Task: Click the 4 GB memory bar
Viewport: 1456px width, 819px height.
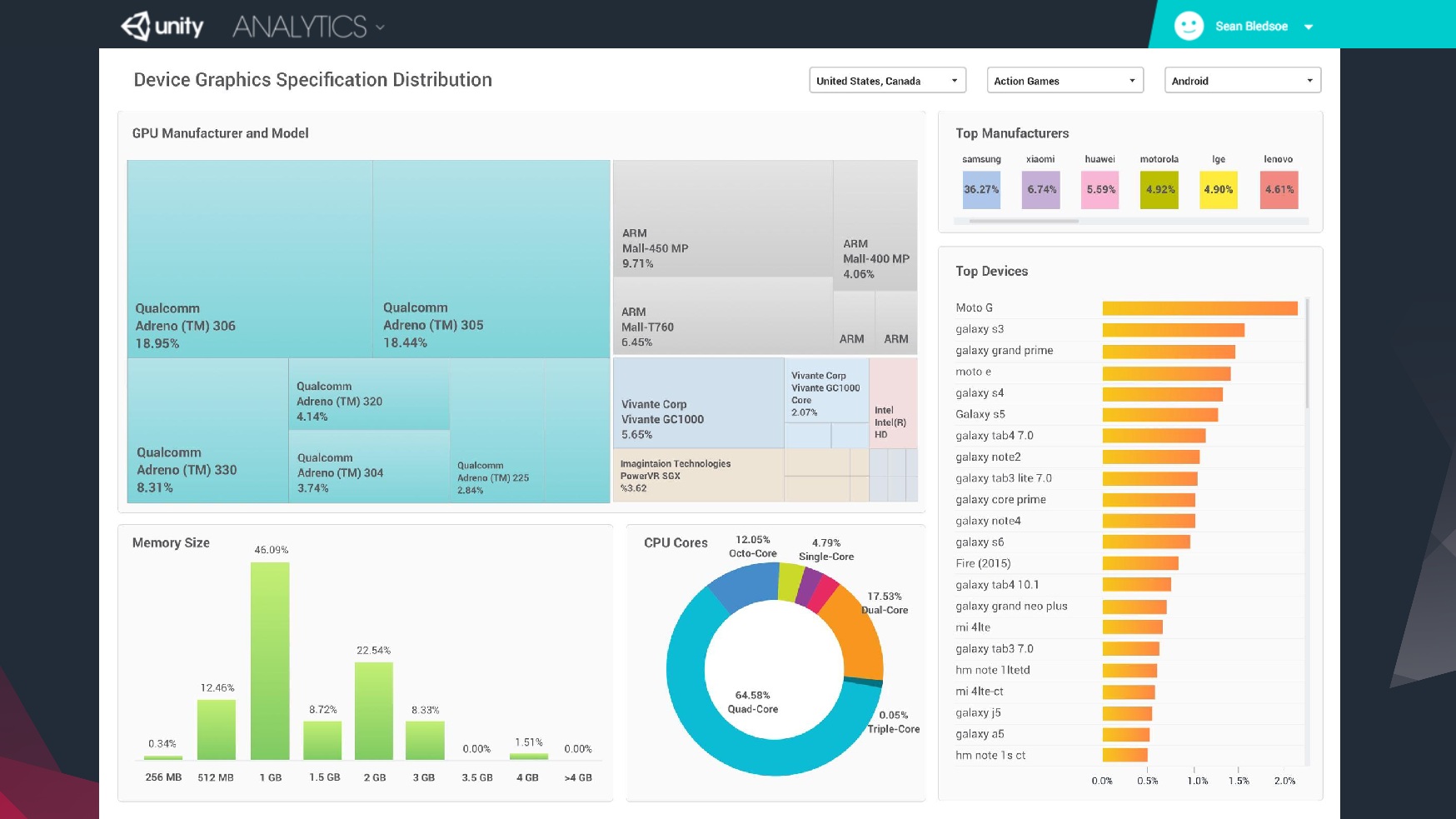Action: 529,757
